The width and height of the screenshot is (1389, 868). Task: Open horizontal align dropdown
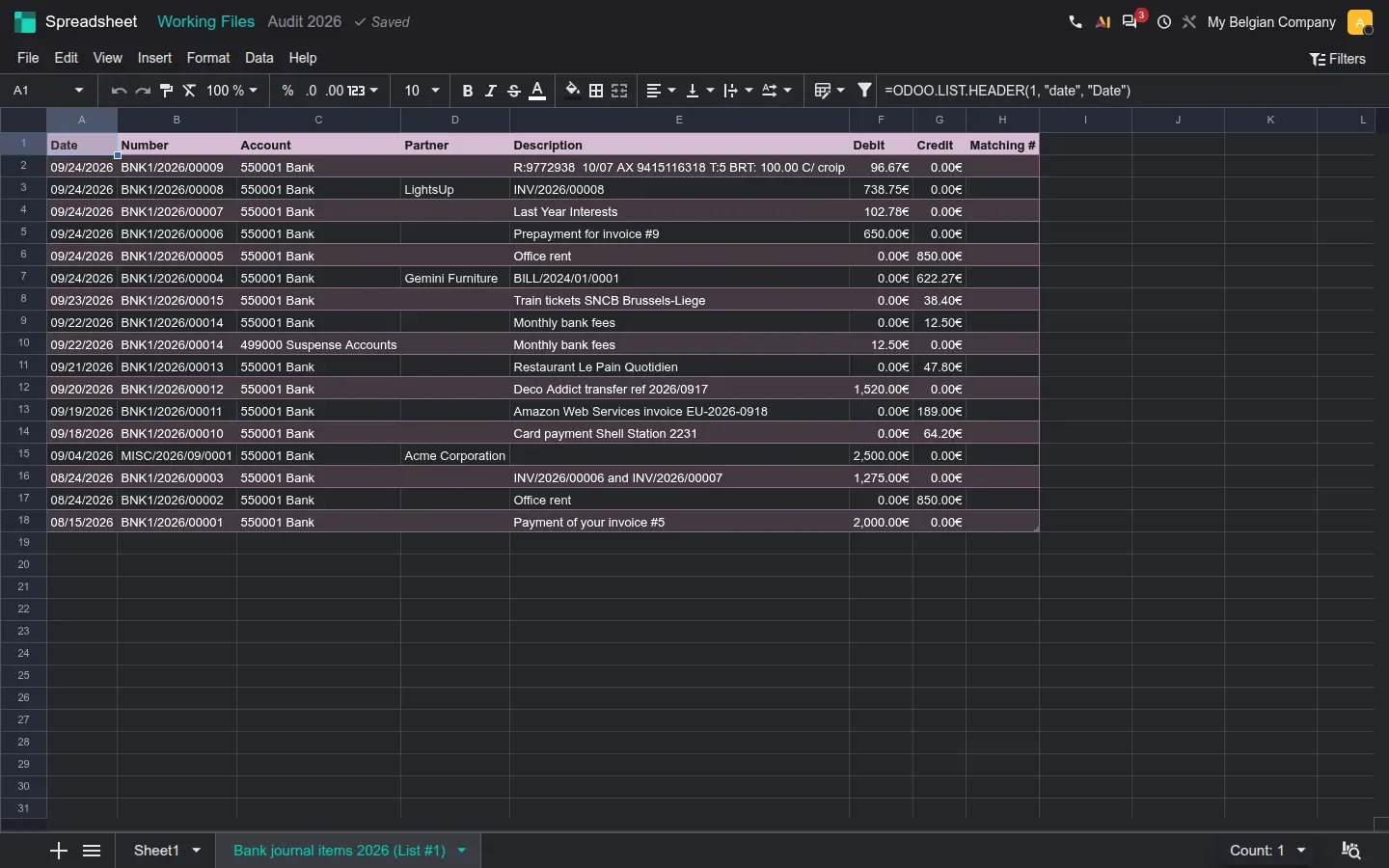(x=661, y=91)
